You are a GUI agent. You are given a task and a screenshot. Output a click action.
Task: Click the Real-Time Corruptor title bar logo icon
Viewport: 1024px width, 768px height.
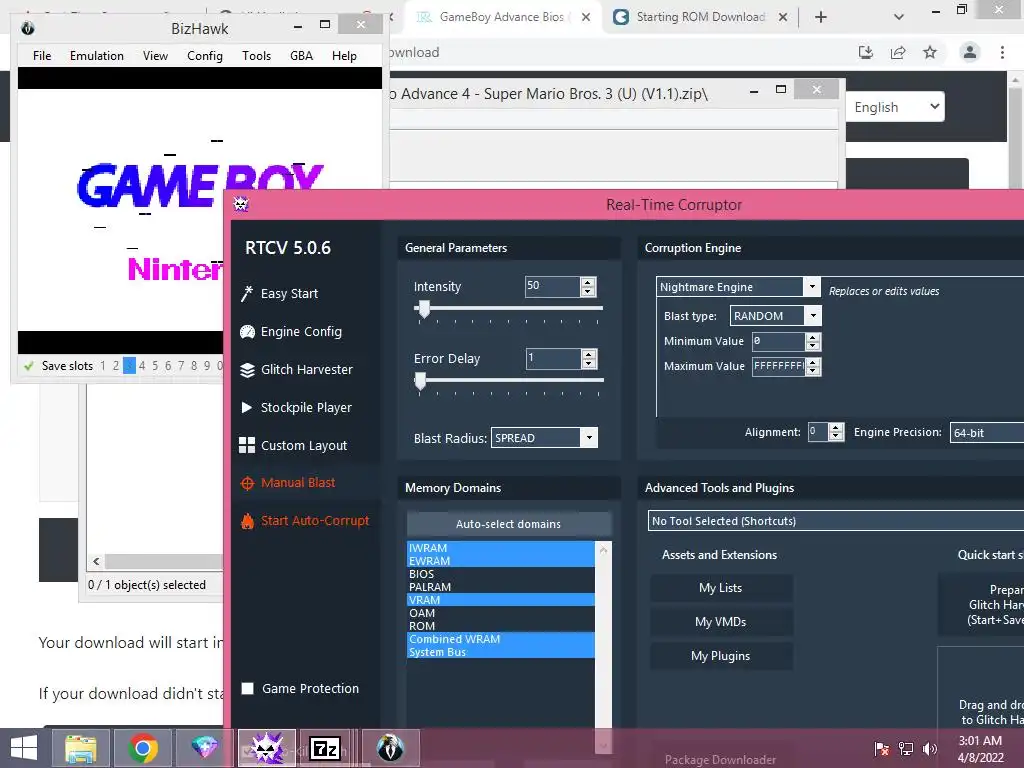(241, 204)
